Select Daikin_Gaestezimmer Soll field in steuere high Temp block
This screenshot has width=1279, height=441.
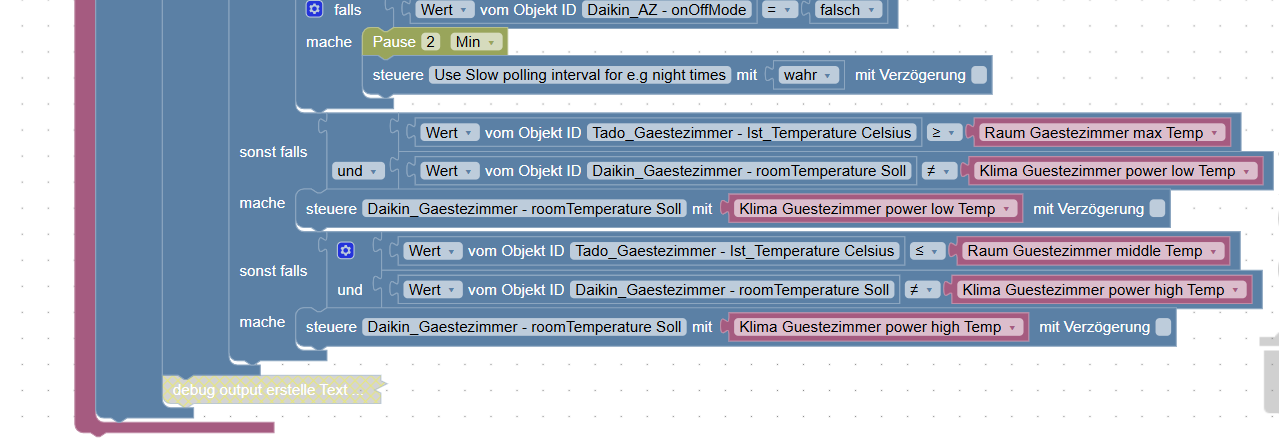(524, 327)
